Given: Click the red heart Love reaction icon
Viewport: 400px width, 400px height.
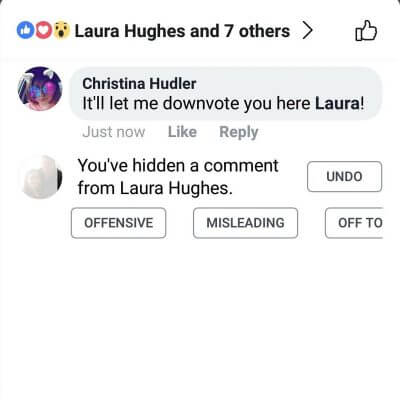Looking at the screenshot, I should tap(43, 30).
